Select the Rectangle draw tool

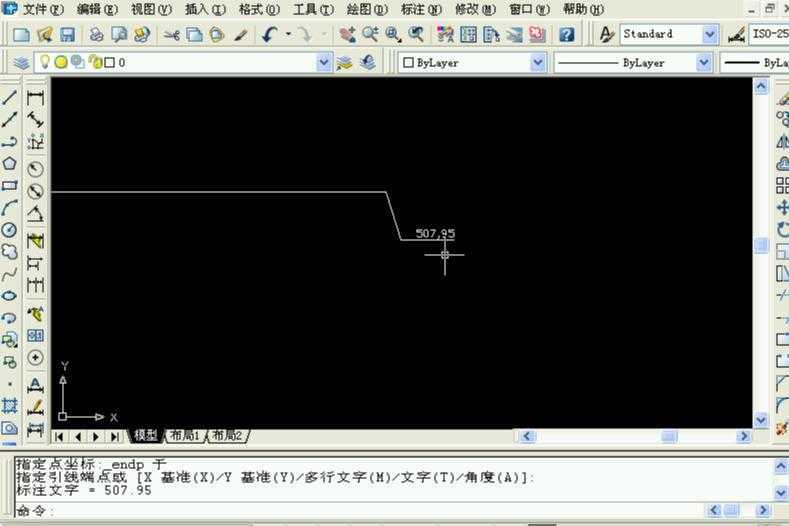pyautogui.click(x=10, y=185)
